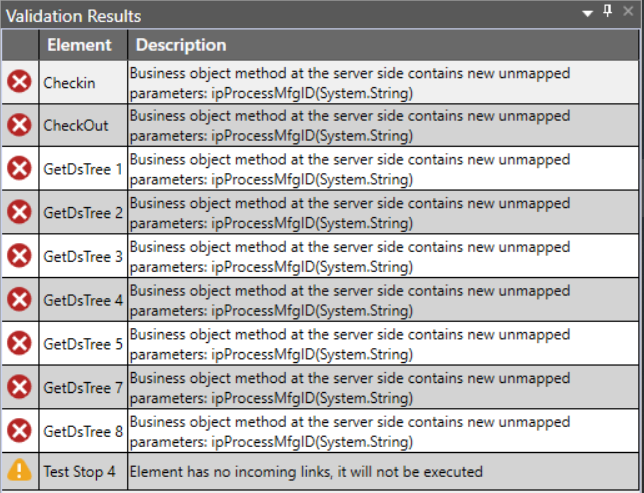The width and height of the screenshot is (644, 493).
Task: Click the Checkin error description text
Action: click(349, 83)
